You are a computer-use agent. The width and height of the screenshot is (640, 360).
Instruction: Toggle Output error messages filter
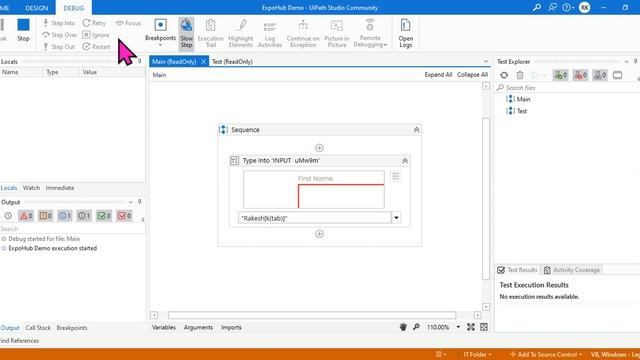[x=26, y=216]
